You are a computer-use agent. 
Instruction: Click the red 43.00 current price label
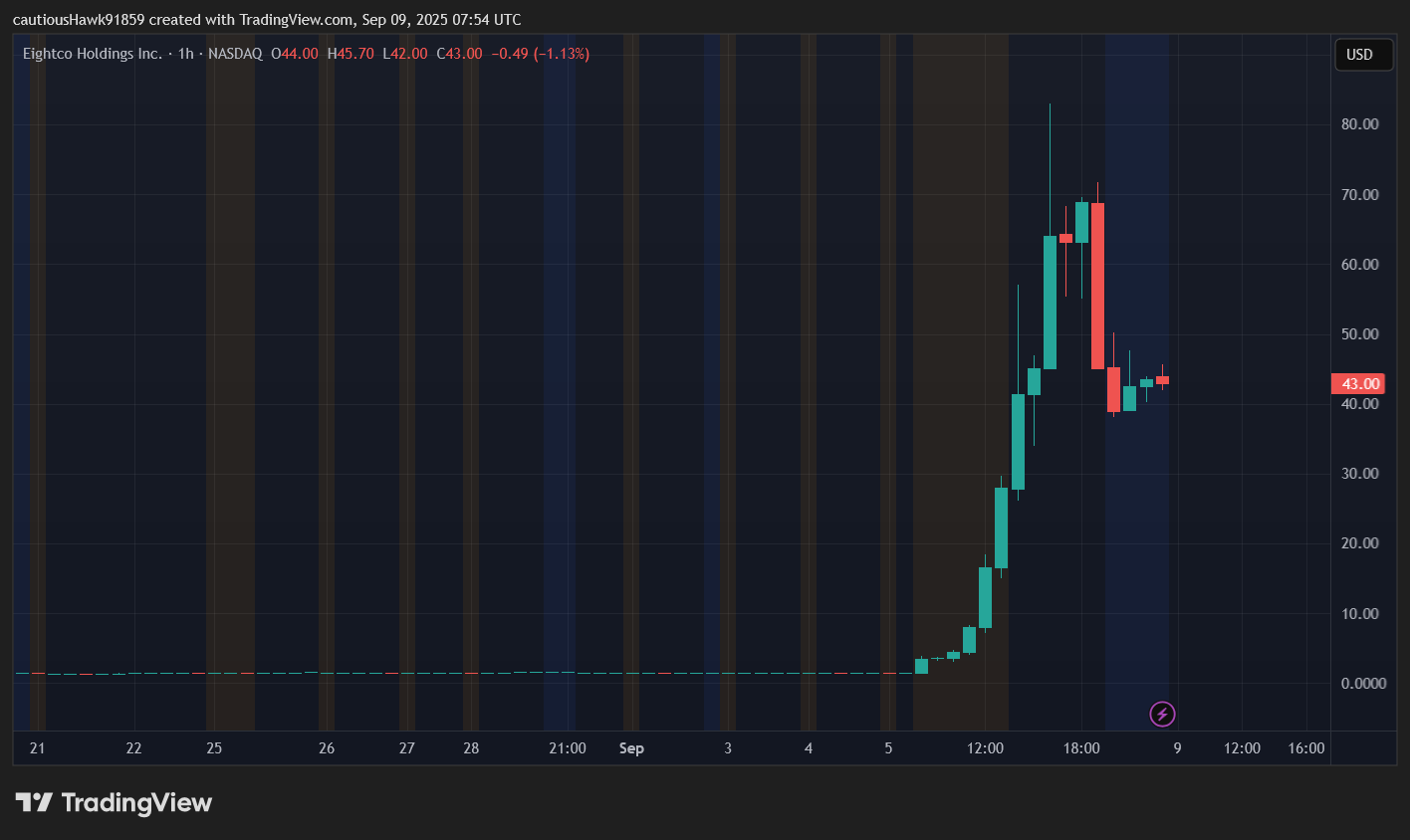(1358, 384)
